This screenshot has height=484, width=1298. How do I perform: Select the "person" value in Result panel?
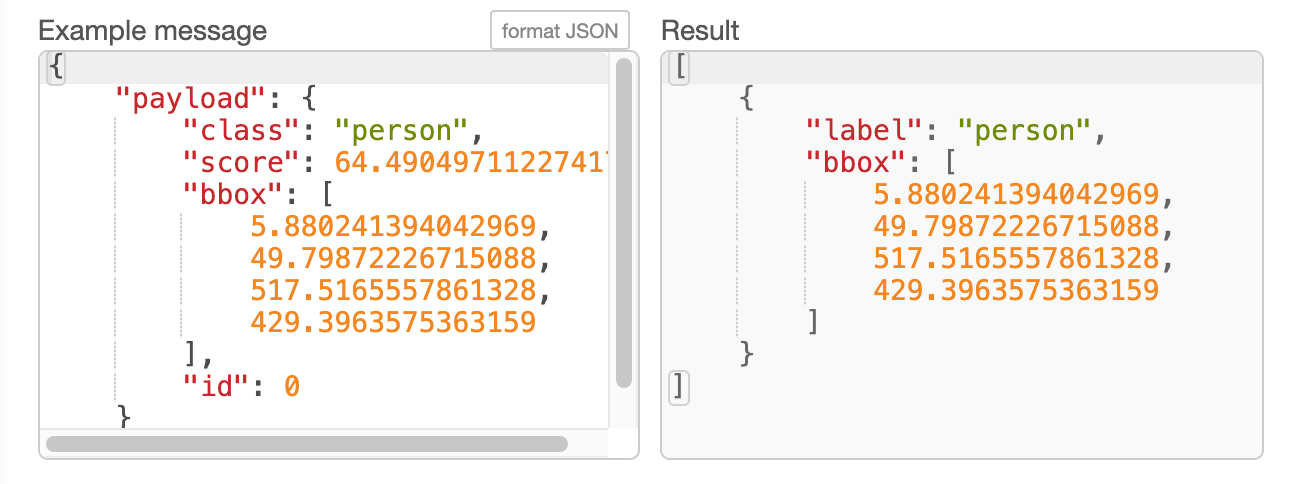point(1024,130)
